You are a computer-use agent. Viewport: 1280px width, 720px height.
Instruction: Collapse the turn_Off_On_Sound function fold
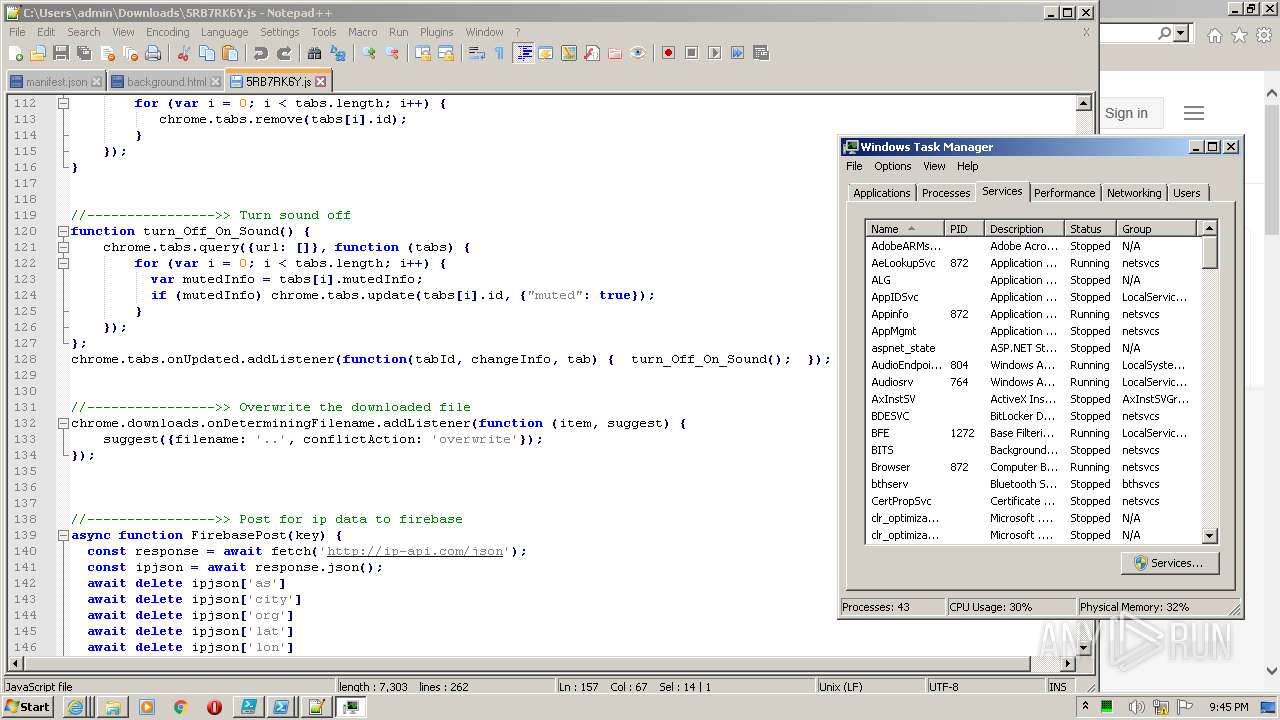pyautogui.click(x=63, y=231)
